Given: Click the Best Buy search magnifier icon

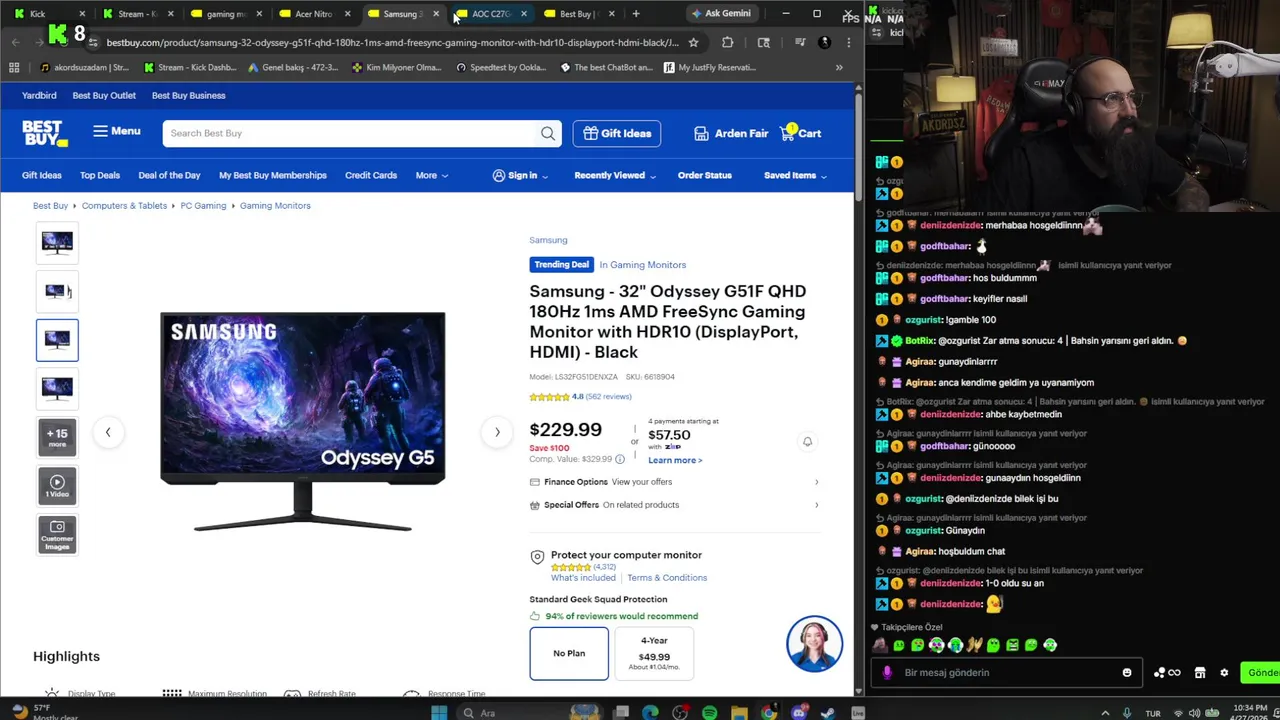Looking at the screenshot, I should (548, 133).
